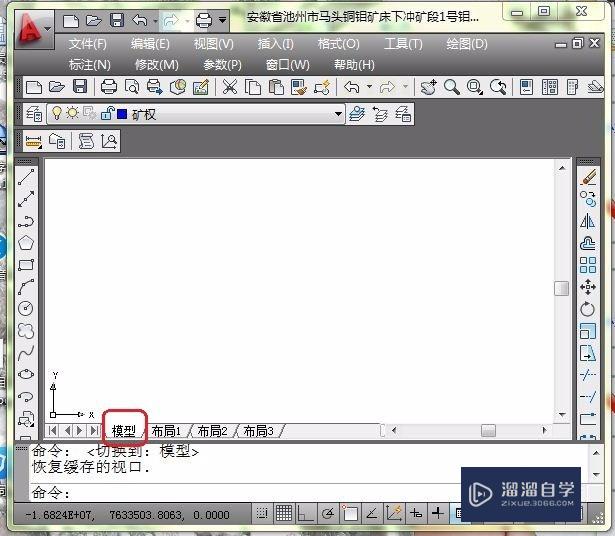The width and height of the screenshot is (615, 536).
Task: Open the Layer Properties Manager icon
Action: click(34, 114)
